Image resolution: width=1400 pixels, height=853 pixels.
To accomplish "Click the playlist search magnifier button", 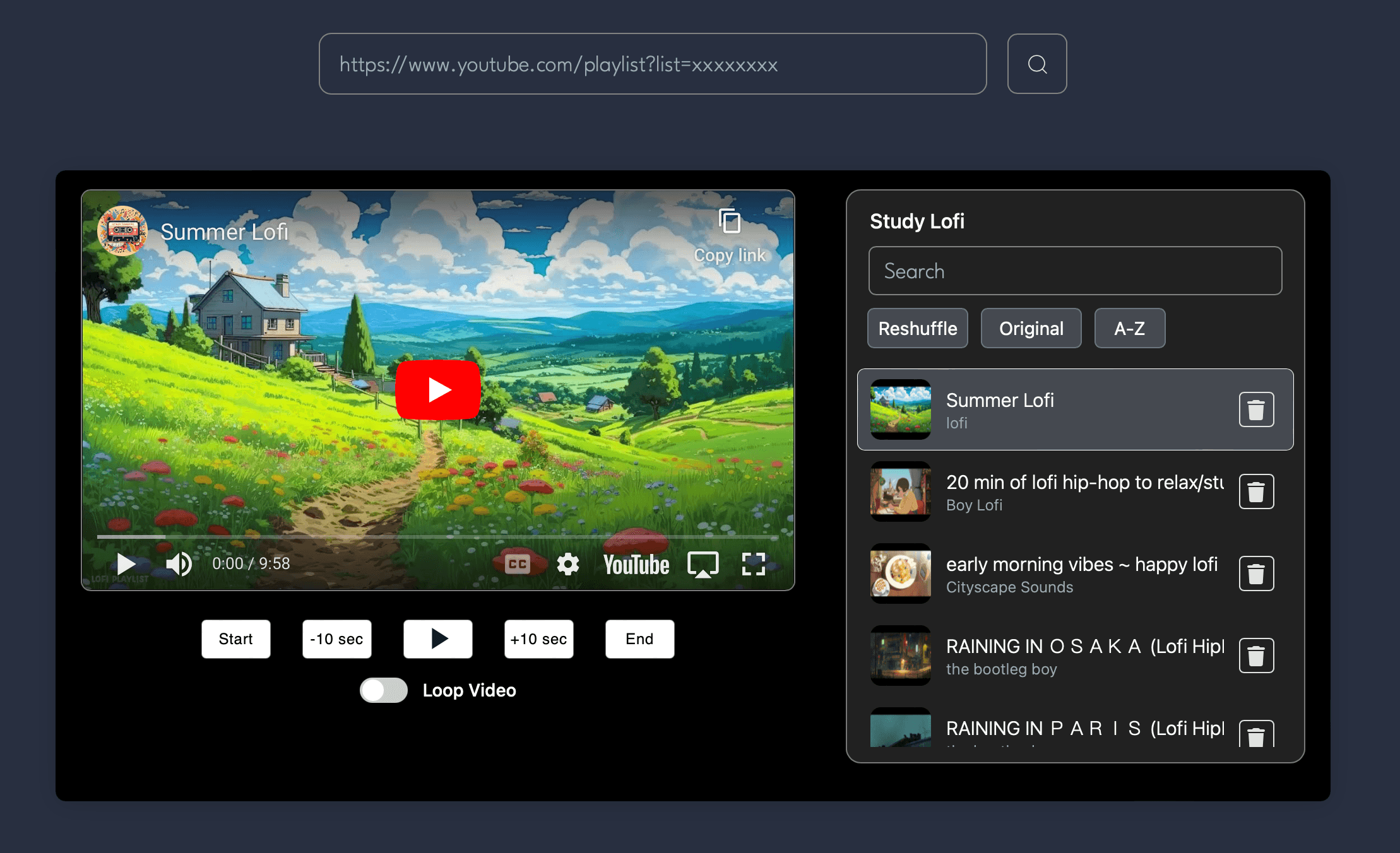I will 1037,64.
